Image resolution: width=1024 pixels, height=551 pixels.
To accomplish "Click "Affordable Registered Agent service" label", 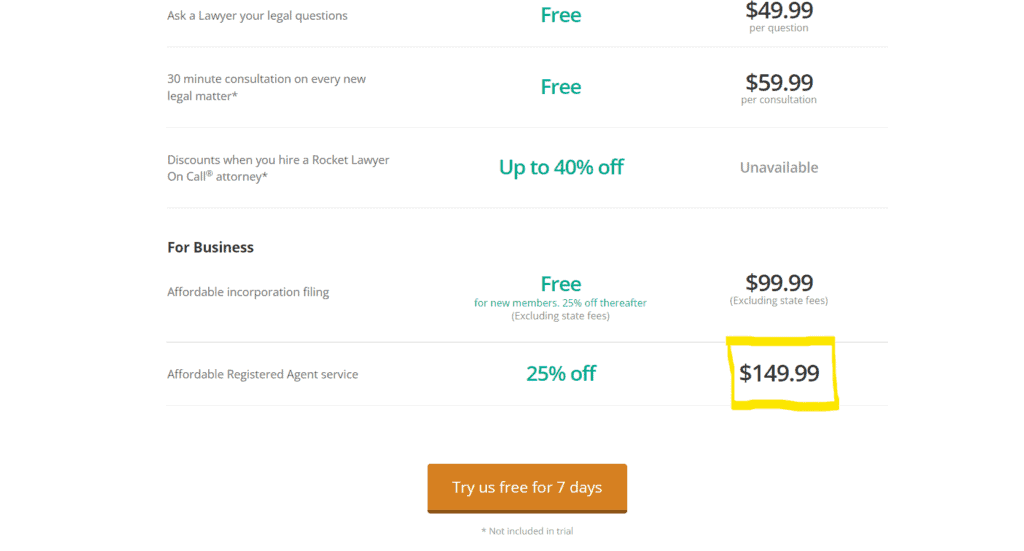I will pos(262,374).
